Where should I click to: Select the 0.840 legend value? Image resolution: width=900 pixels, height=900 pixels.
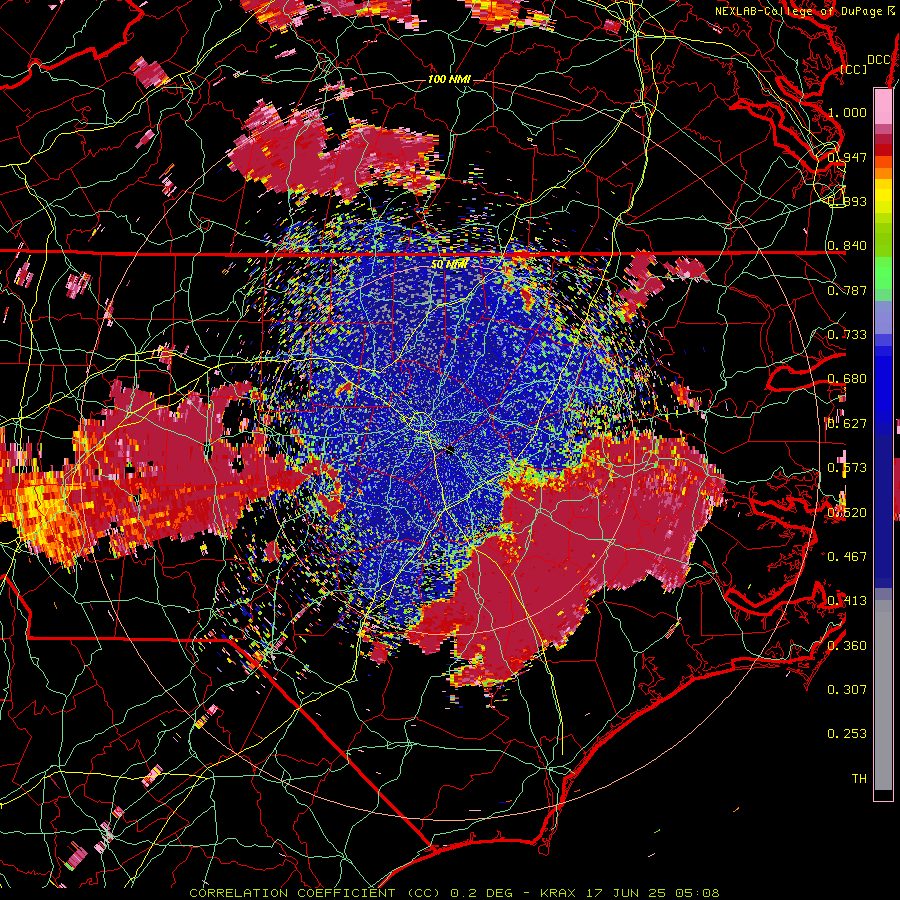[x=847, y=246]
